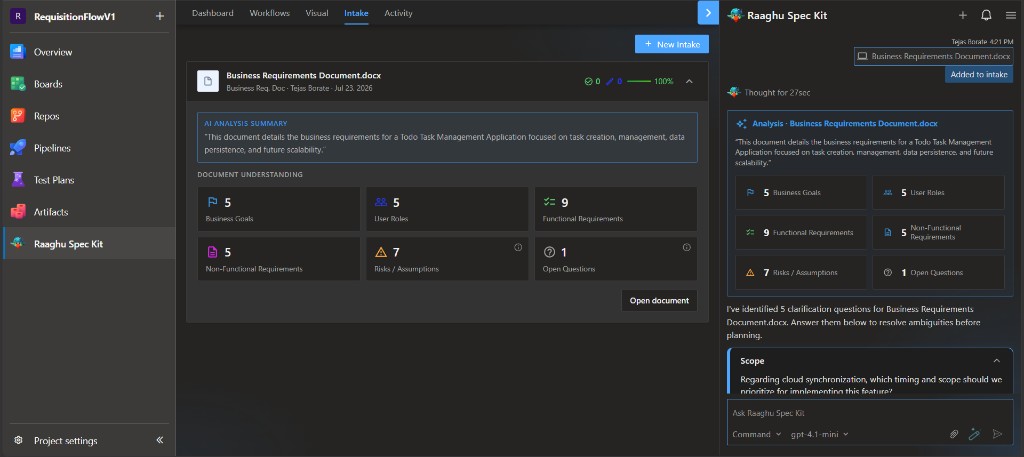Collapse the chat panel with blue arrow button
The height and width of the screenshot is (457, 1024).
tap(708, 12)
